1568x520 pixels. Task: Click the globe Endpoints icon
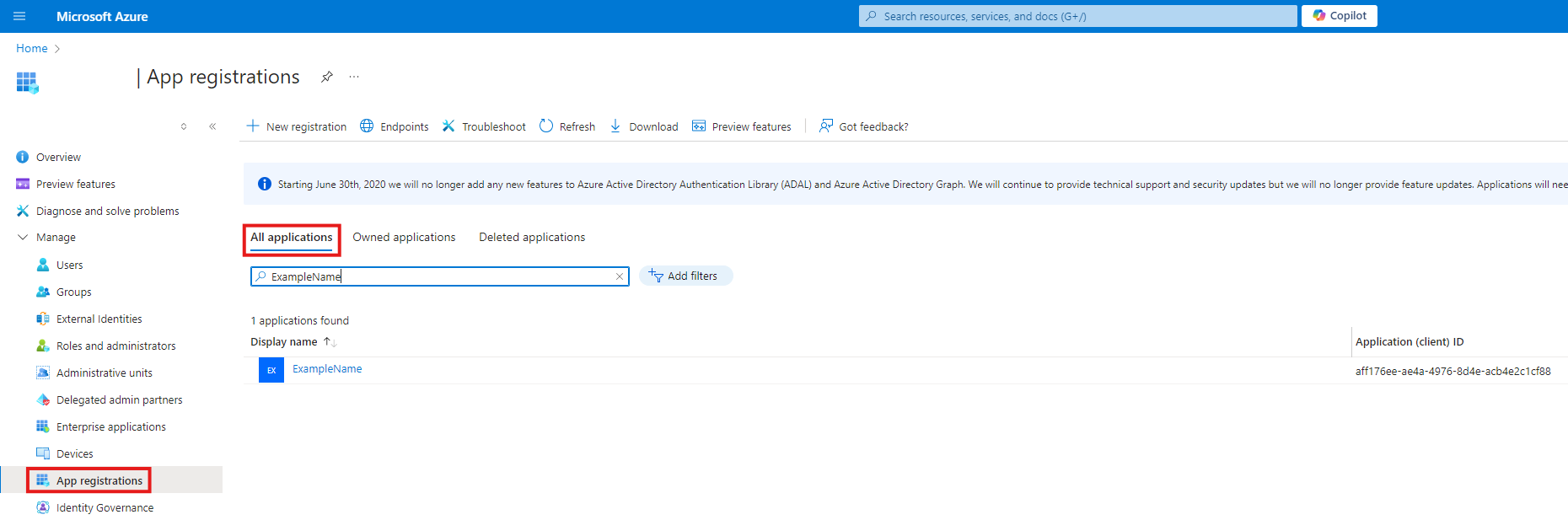click(367, 126)
